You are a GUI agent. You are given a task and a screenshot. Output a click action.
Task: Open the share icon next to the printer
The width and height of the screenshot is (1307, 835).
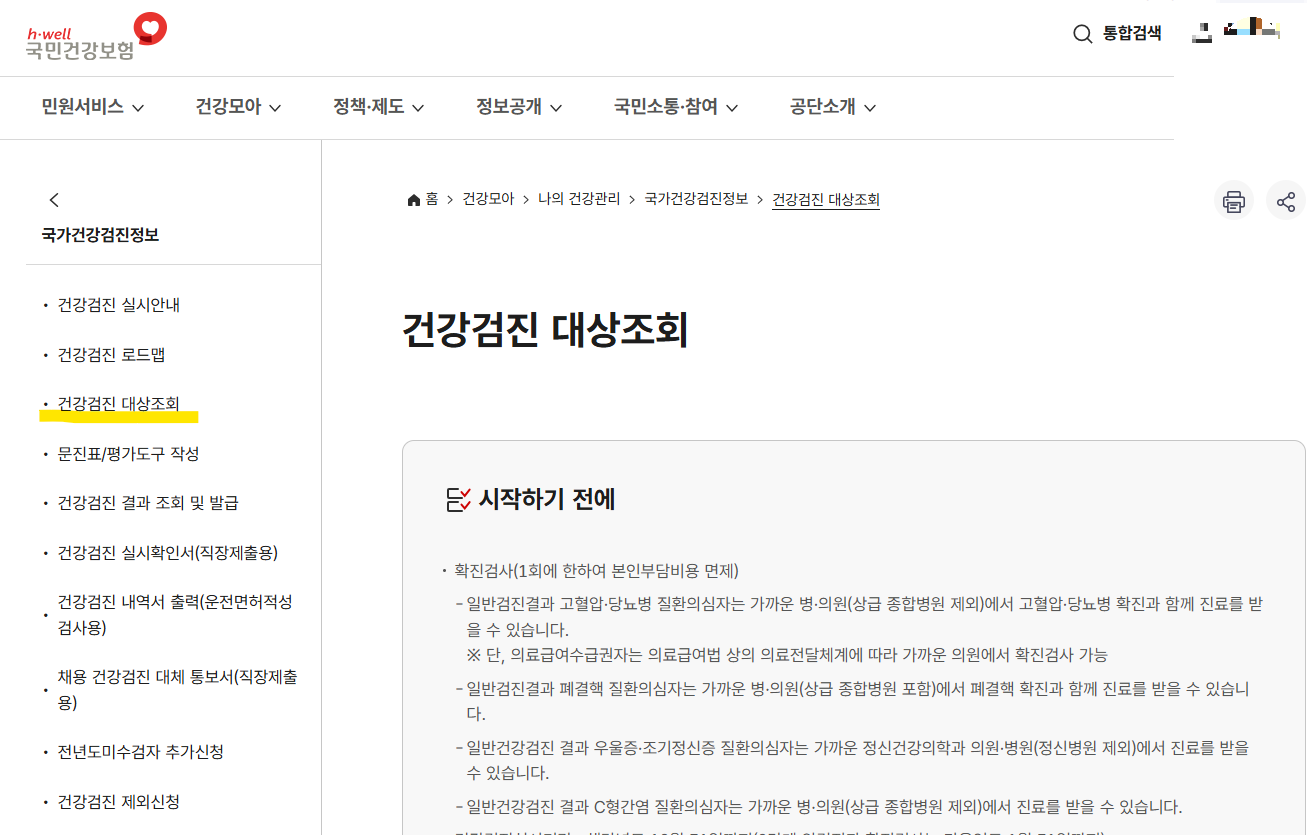click(1286, 200)
